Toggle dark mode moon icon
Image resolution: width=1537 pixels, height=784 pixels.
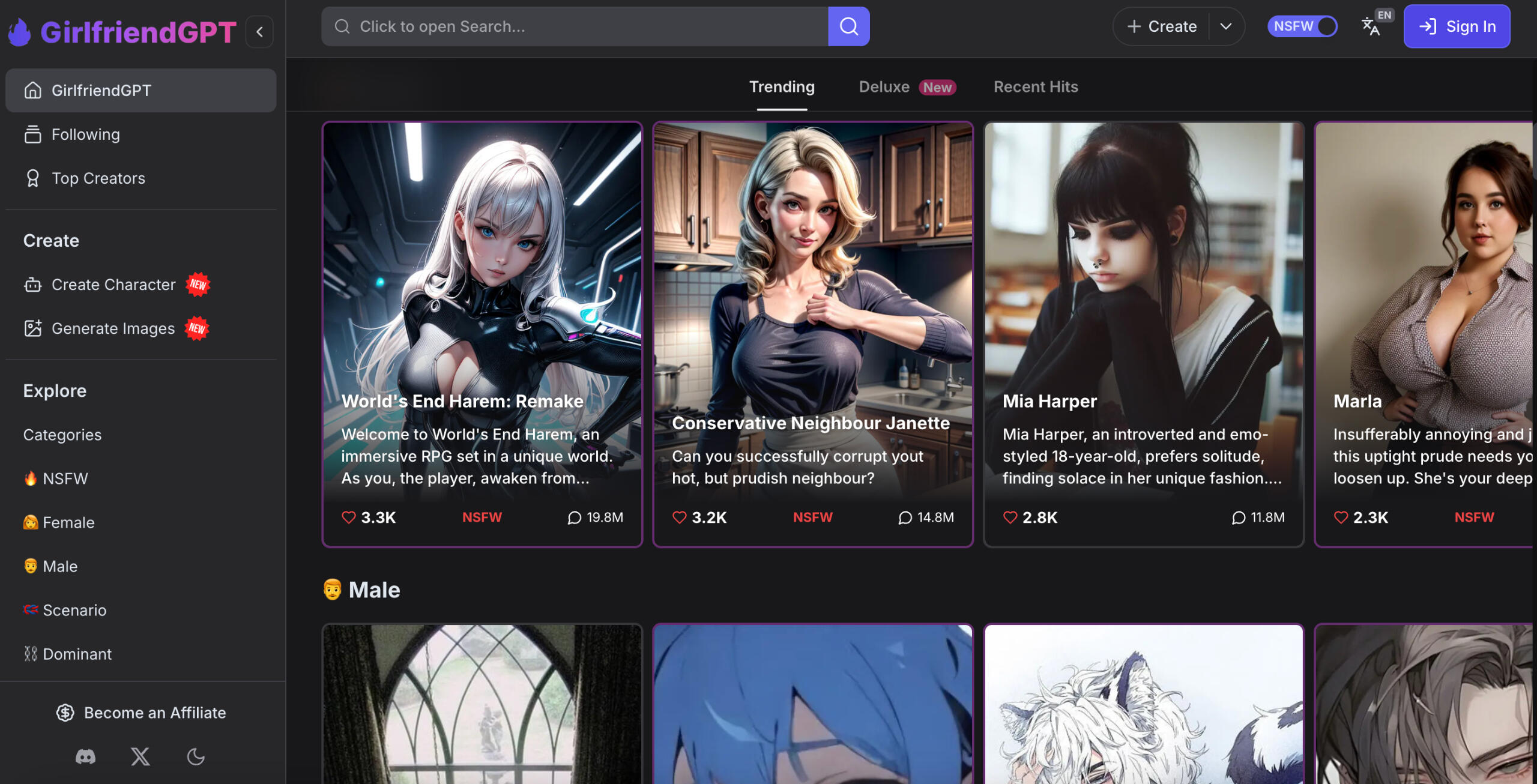pyautogui.click(x=196, y=756)
